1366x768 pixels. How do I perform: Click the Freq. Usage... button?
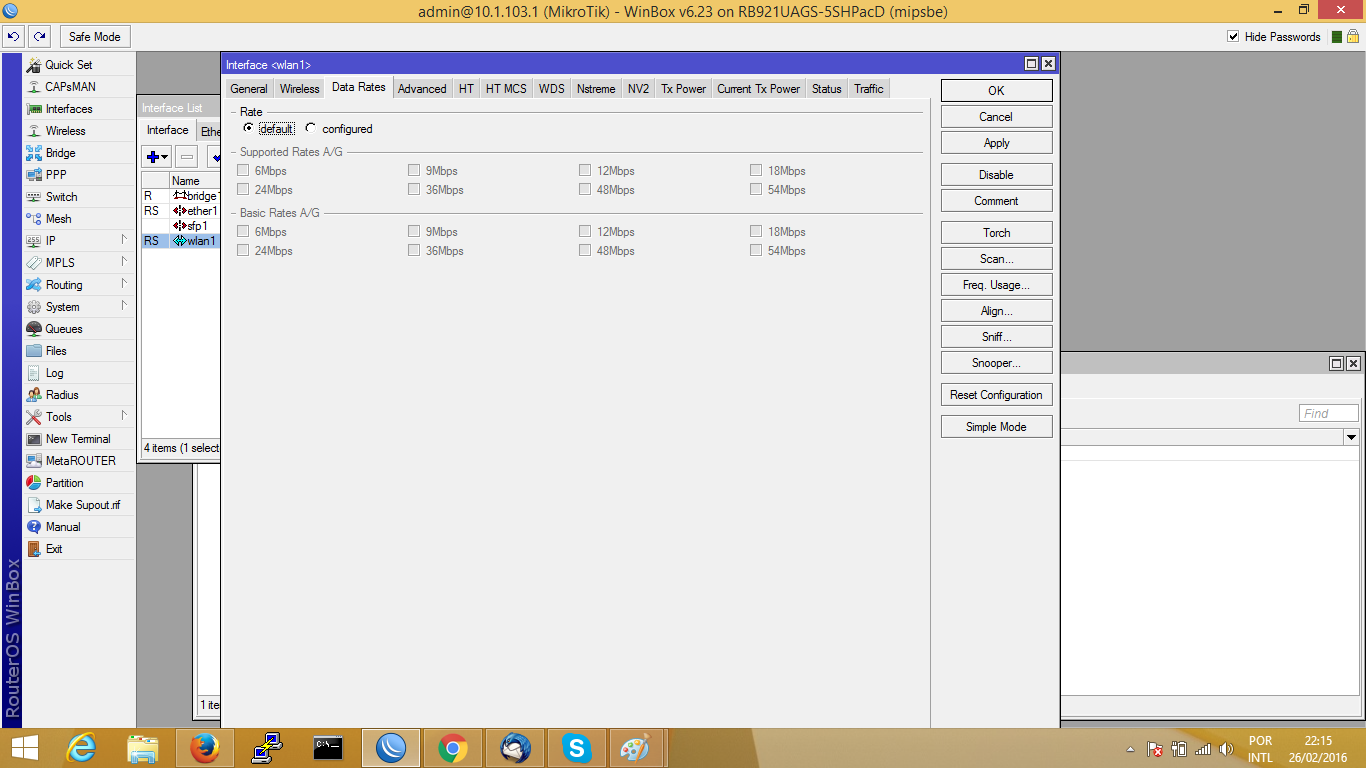tap(996, 285)
